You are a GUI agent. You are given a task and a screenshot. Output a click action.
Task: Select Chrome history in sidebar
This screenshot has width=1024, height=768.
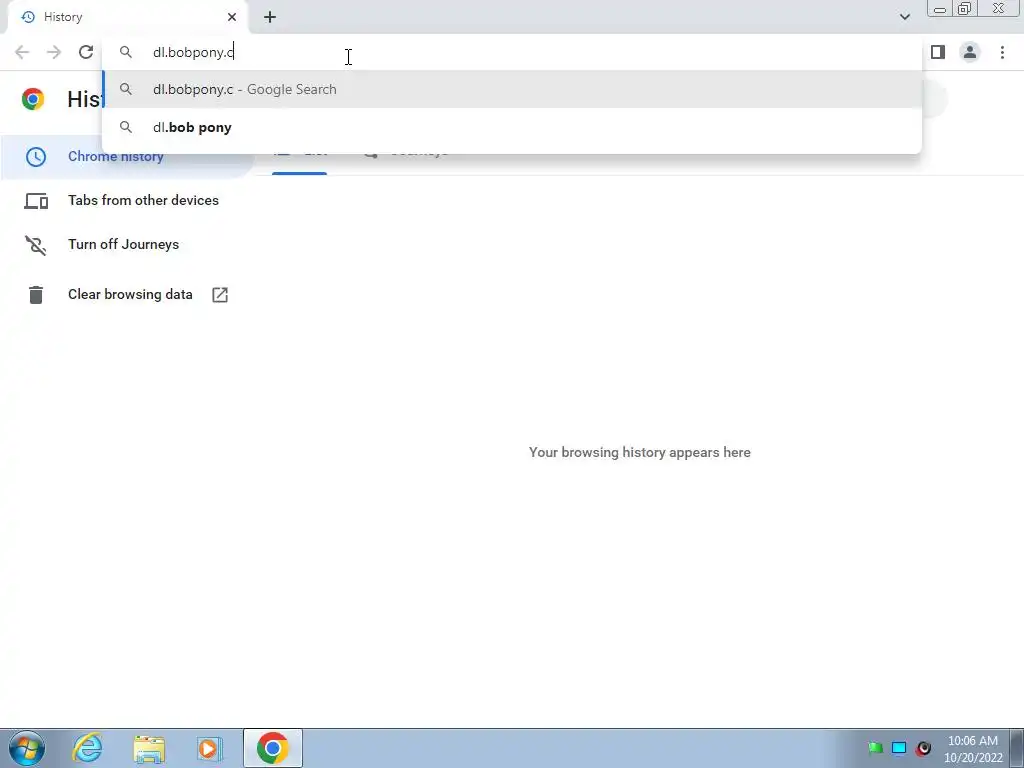coord(127,157)
